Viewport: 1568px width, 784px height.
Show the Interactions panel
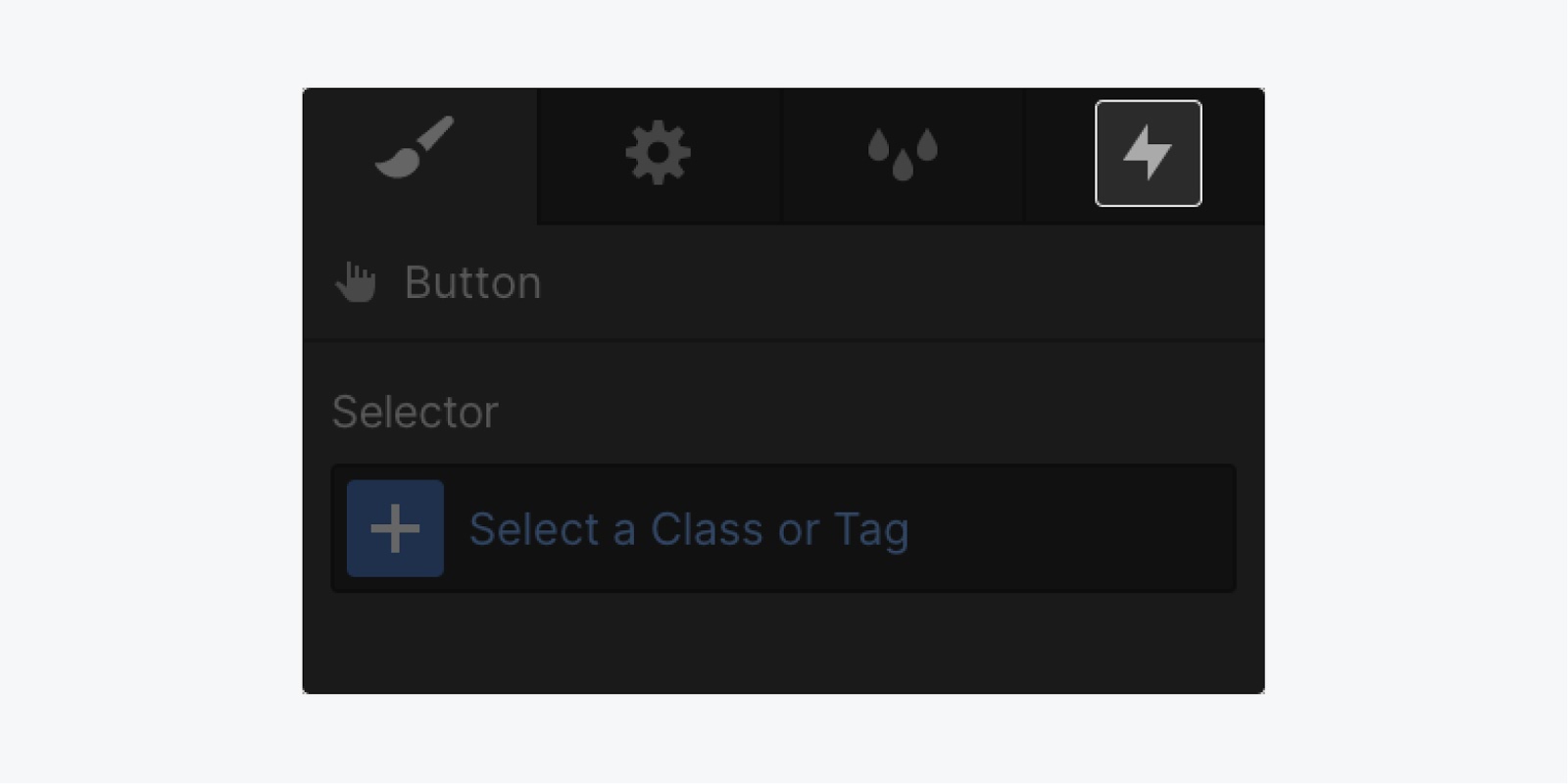pos(1148,154)
